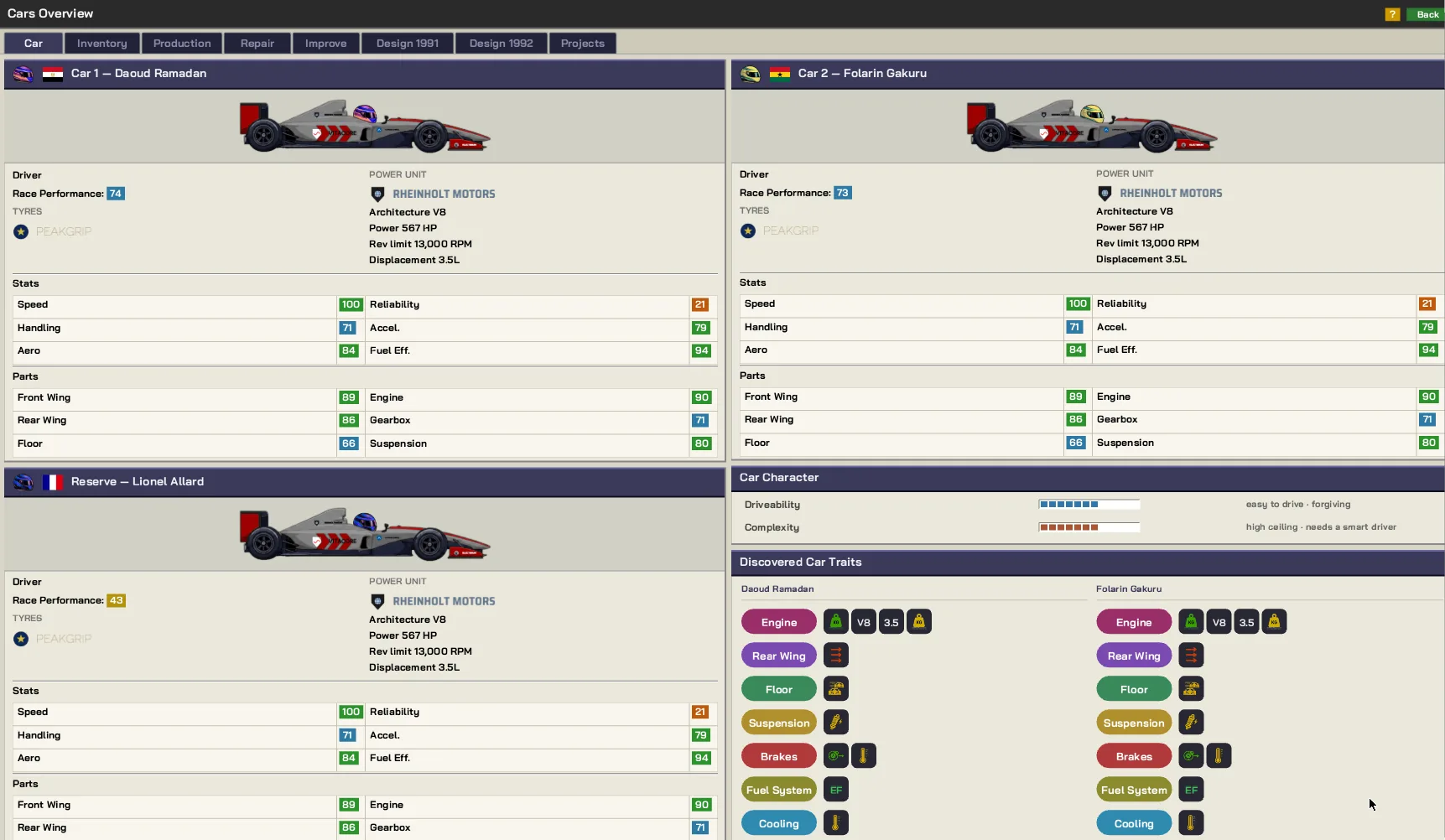Viewport: 1445px width, 840px height.
Task: Switch to the Inventory tab
Action: tap(102, 44)
